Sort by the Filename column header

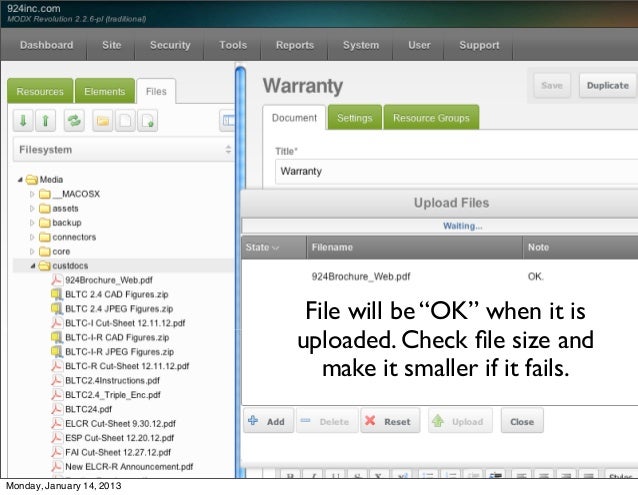click(414, 247)
